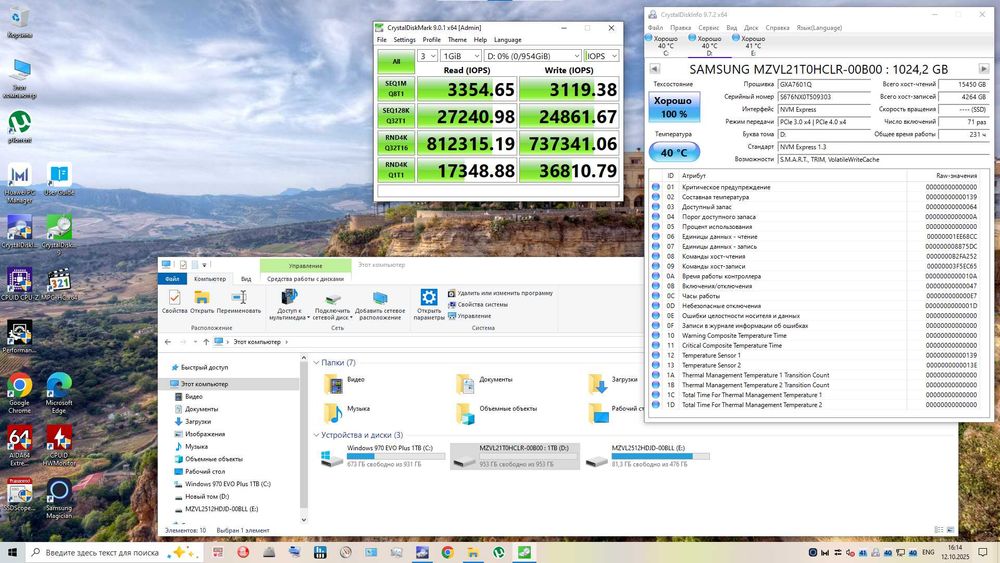Click Удалить или изменить программу link
The height and width of the screenshot is (563, 1000).
coord(501,293)
